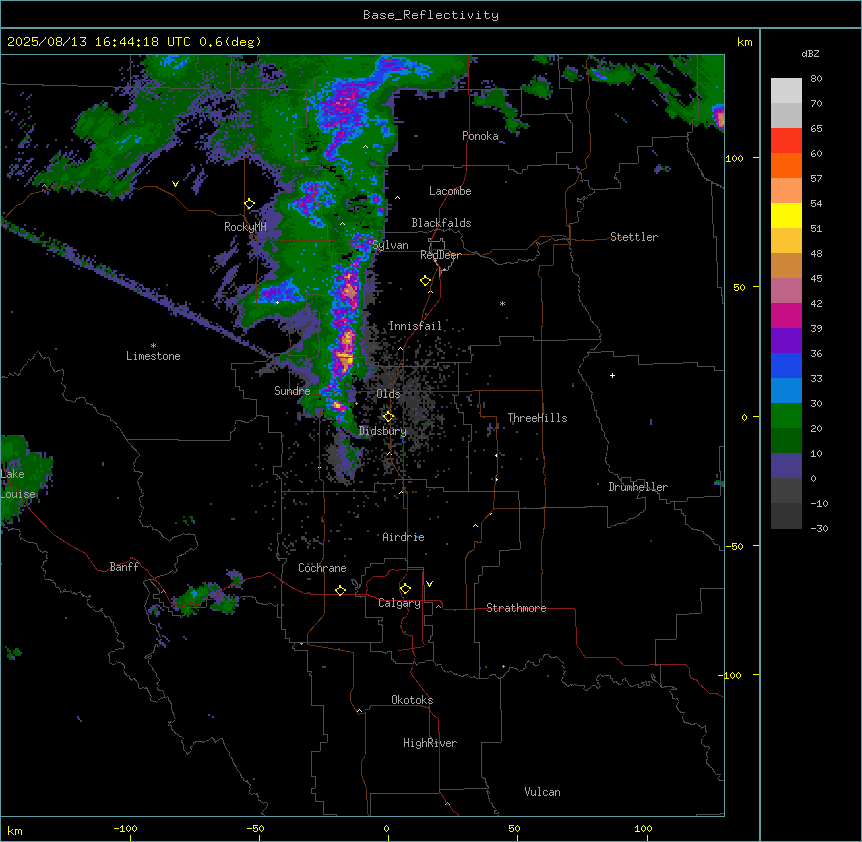Click the Stettler label
This screenshot has height=842, width=862.
tap(634, 237)
